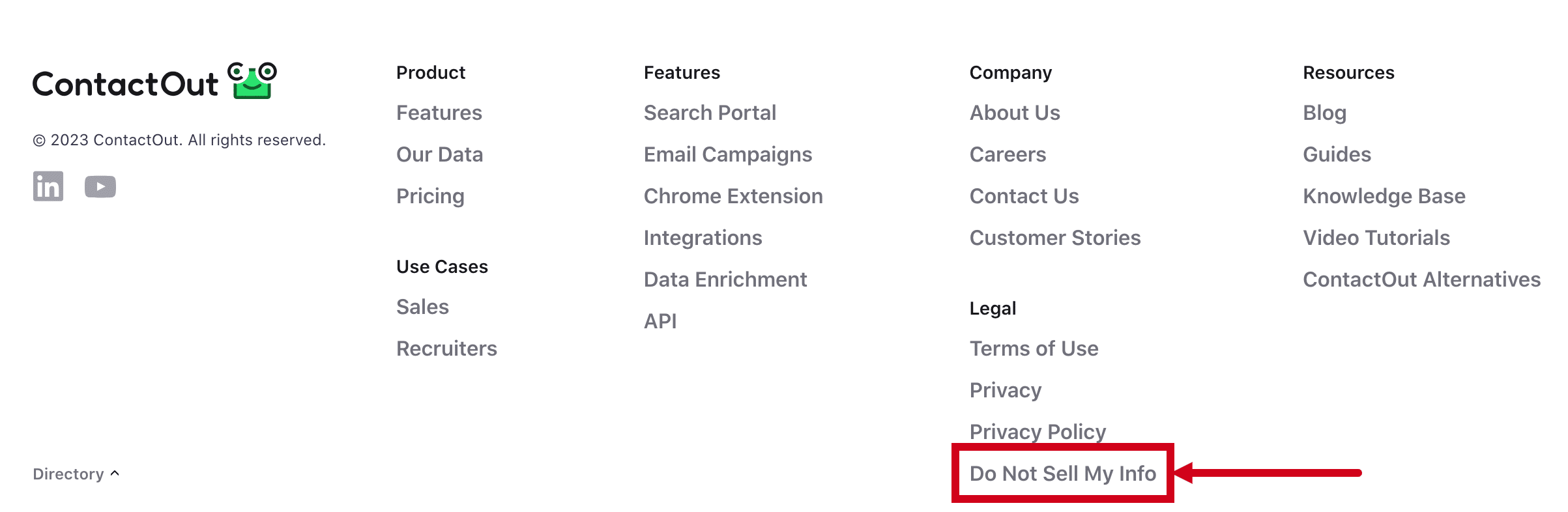Open the Video Tutorials link
1568x512 pixels.
(1376, 238)
